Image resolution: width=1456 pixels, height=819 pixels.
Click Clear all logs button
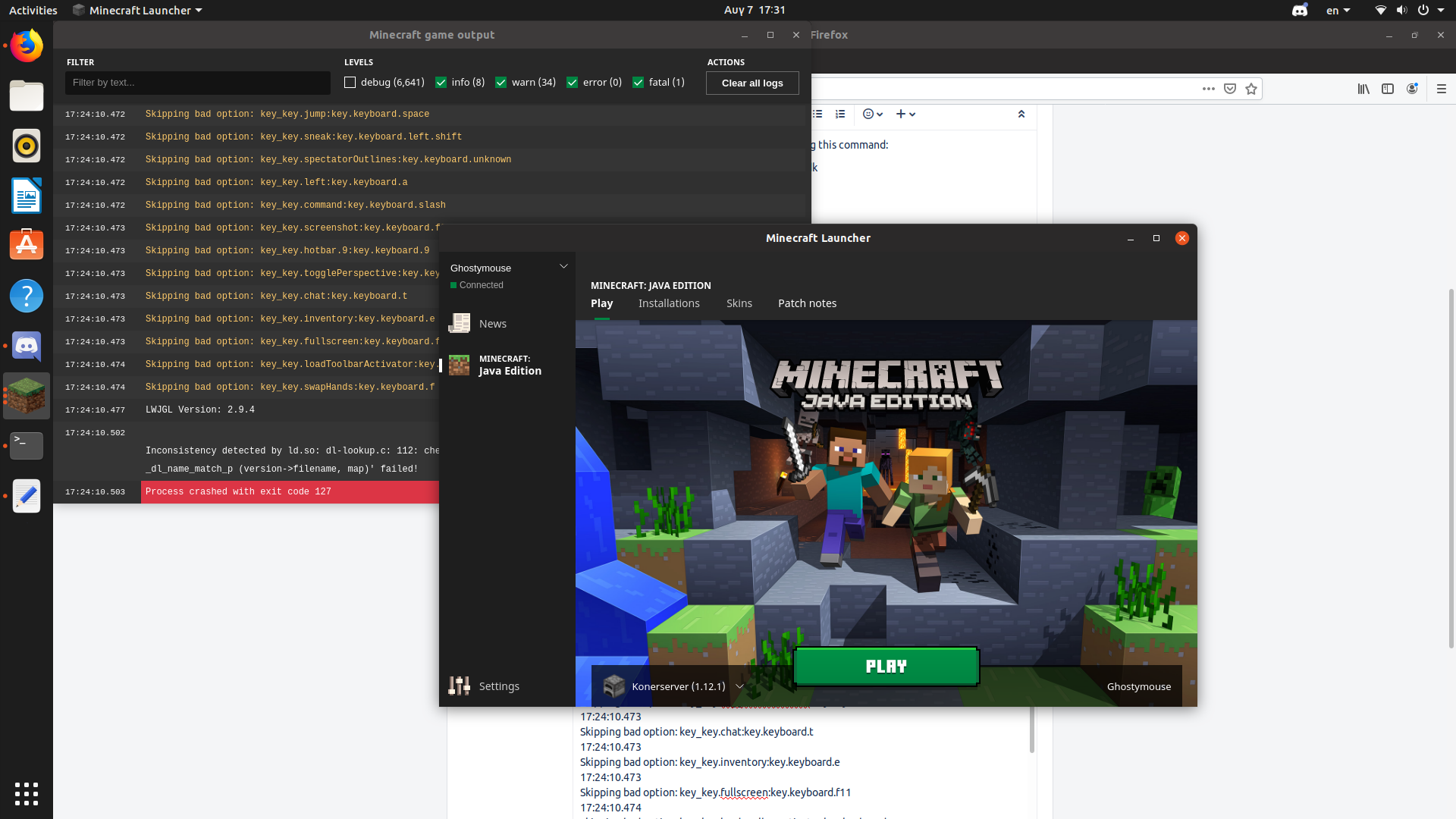[x=752, y=83]
